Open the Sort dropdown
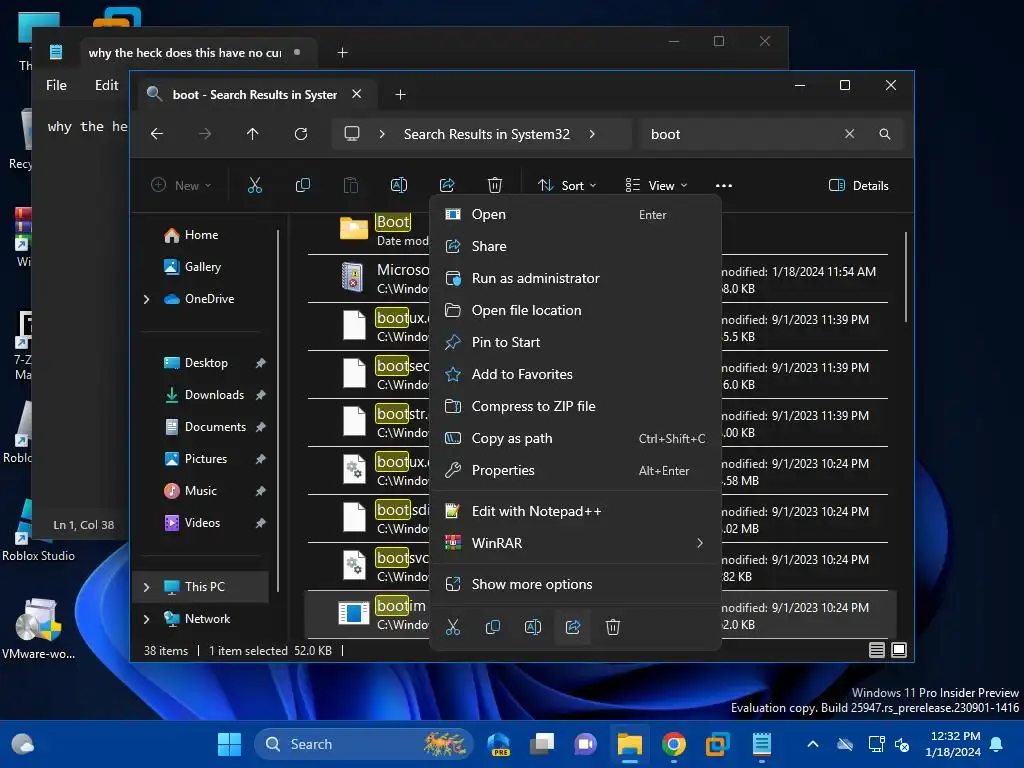Viewport: 1024px width, 768px height. click(567, 185)
